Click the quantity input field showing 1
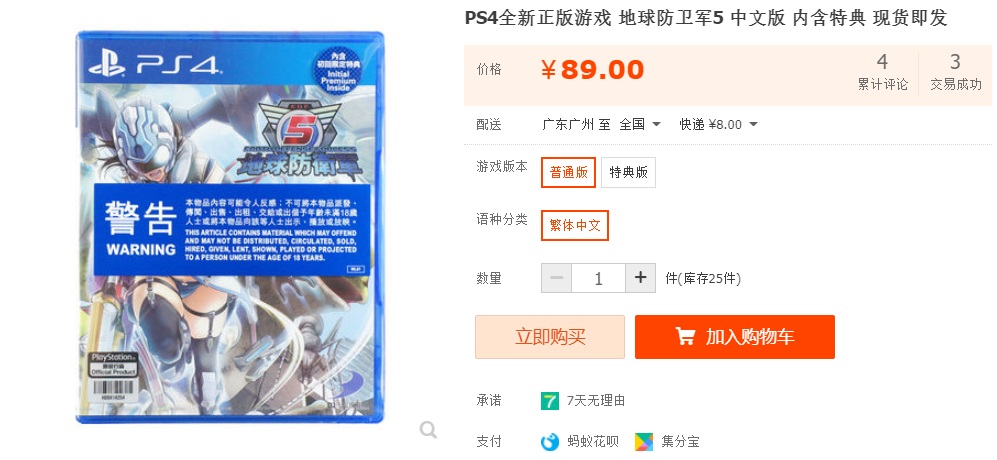The width and height of the screenshot is (997, 460). tap(598, 278)
